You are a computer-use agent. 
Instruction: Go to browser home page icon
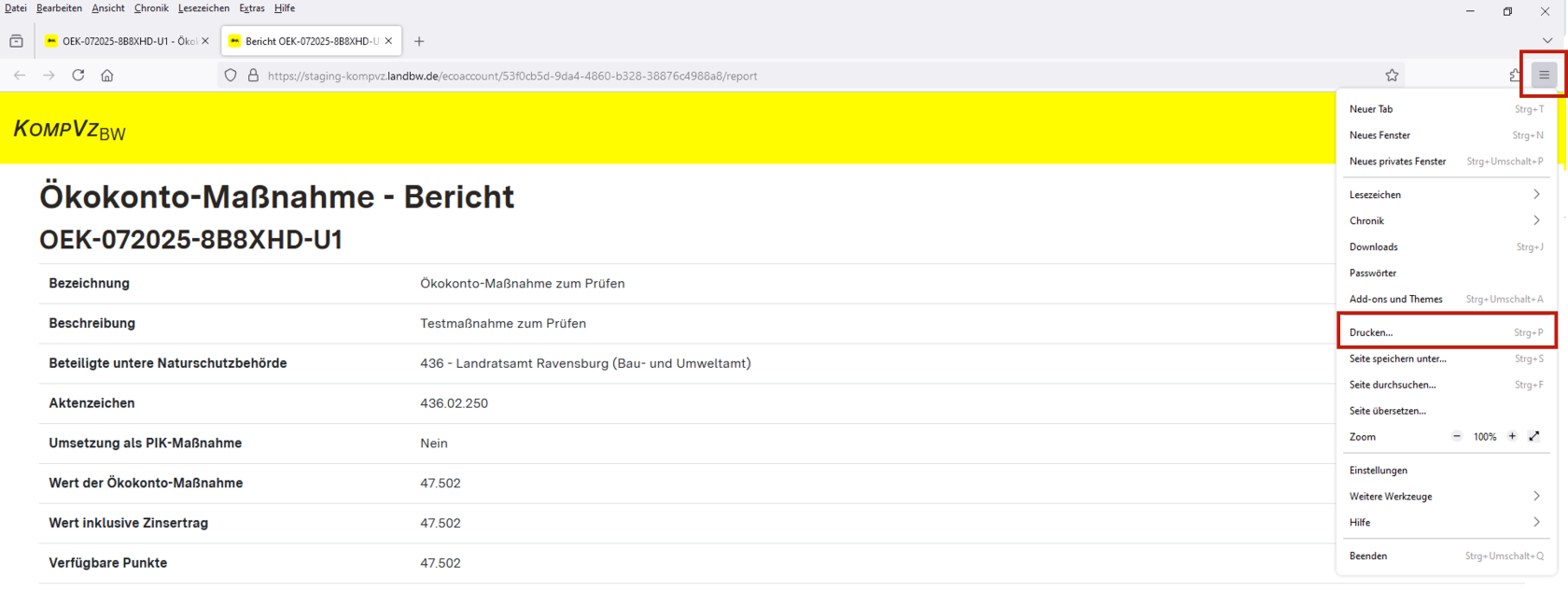[x=107, y=76]
